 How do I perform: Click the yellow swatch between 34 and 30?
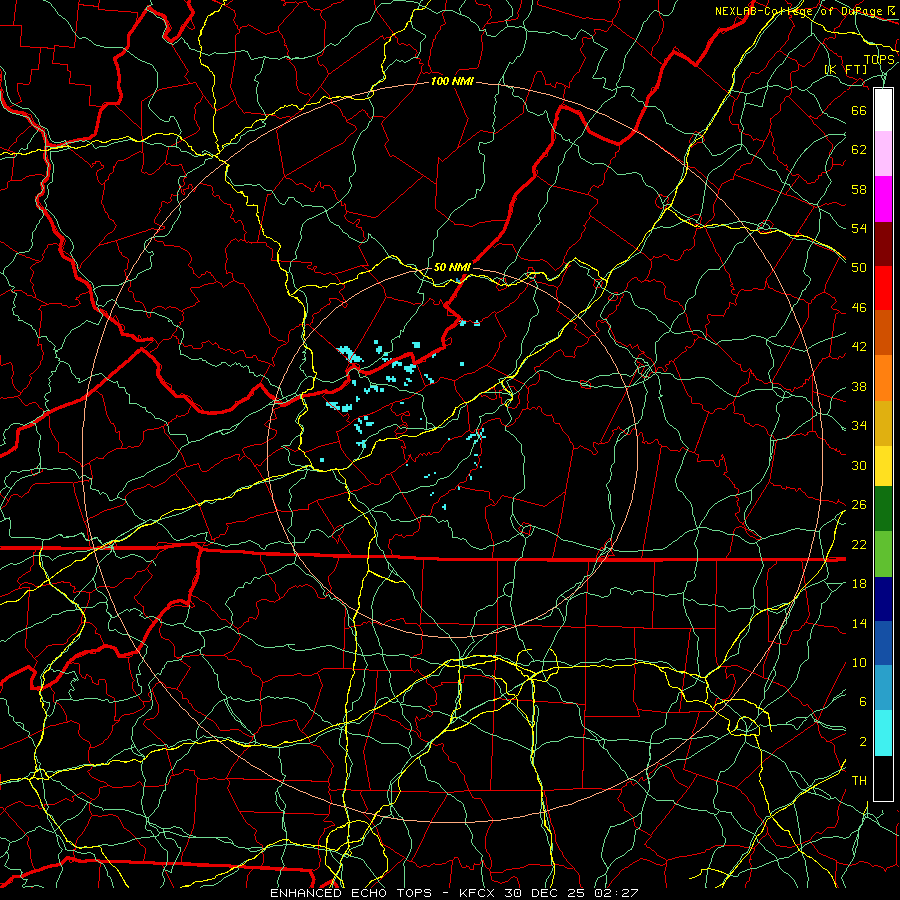click(883, 466)
